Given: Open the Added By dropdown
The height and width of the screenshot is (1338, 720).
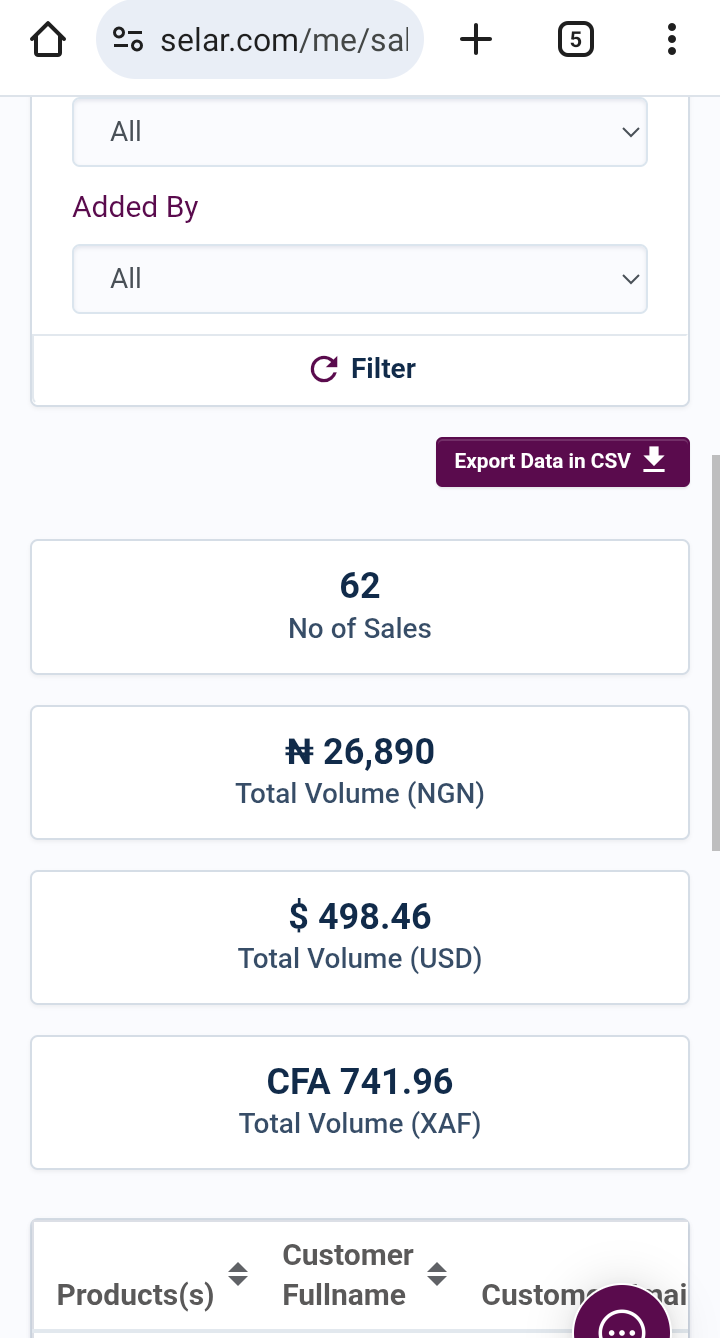Looking at the screenshot, I should [x=360, y=279].
